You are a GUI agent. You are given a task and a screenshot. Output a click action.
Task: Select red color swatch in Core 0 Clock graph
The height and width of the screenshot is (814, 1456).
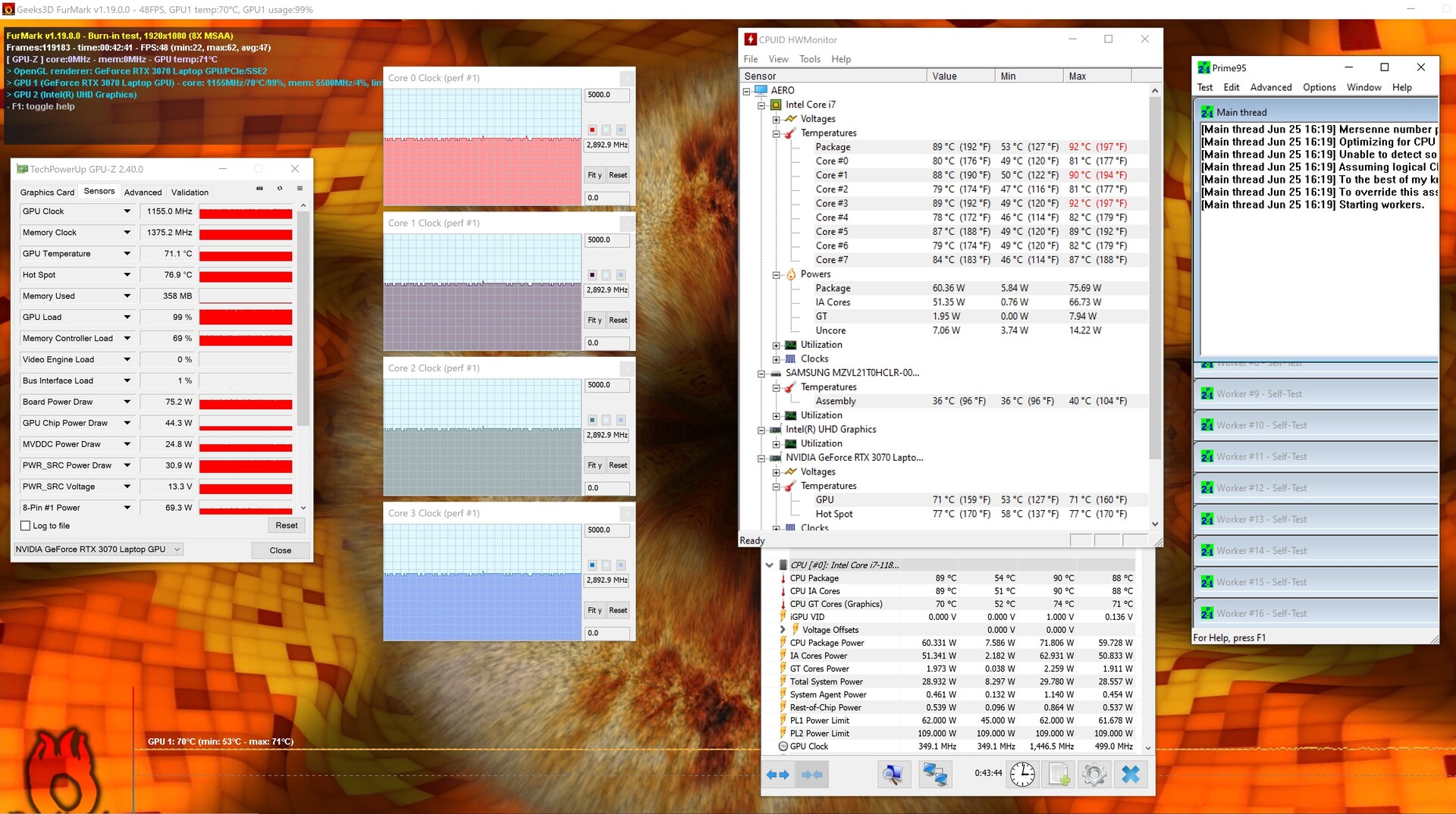(592, 130)
